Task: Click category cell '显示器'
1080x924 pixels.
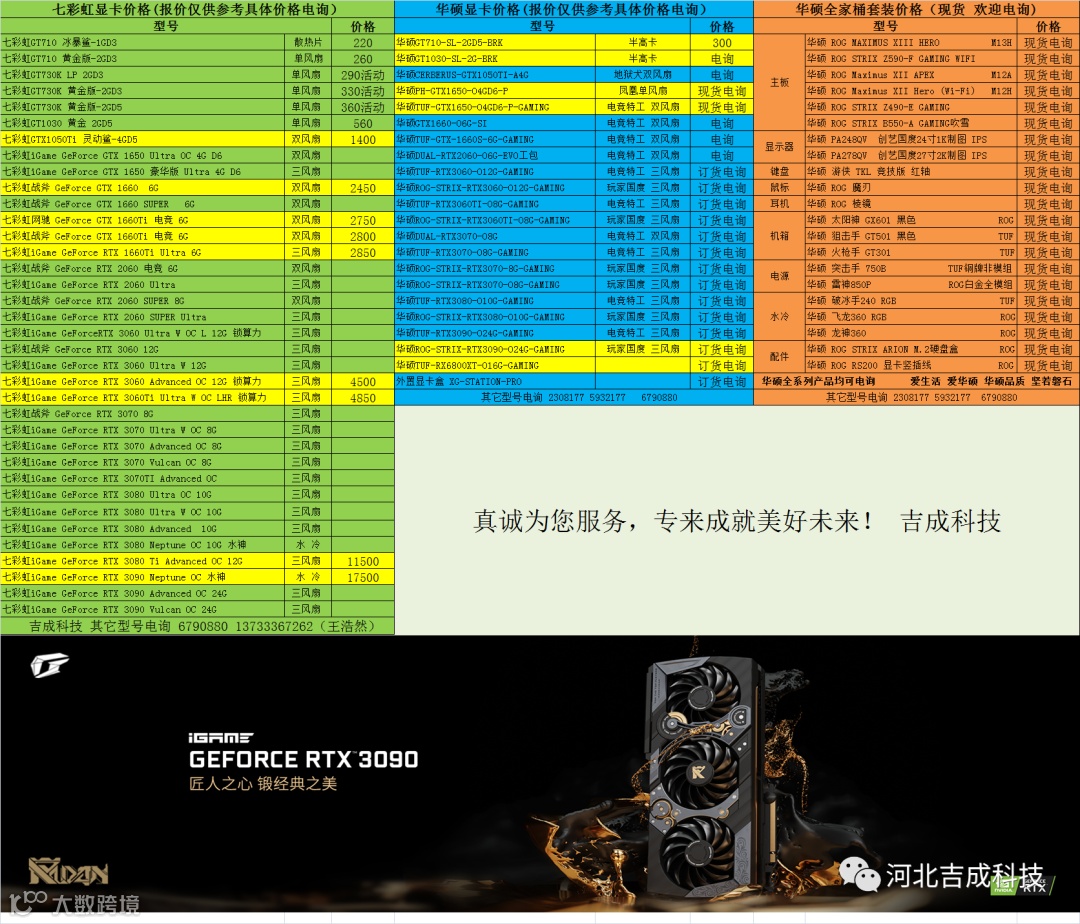Action: pyautogui.click(x=780, y=147)
